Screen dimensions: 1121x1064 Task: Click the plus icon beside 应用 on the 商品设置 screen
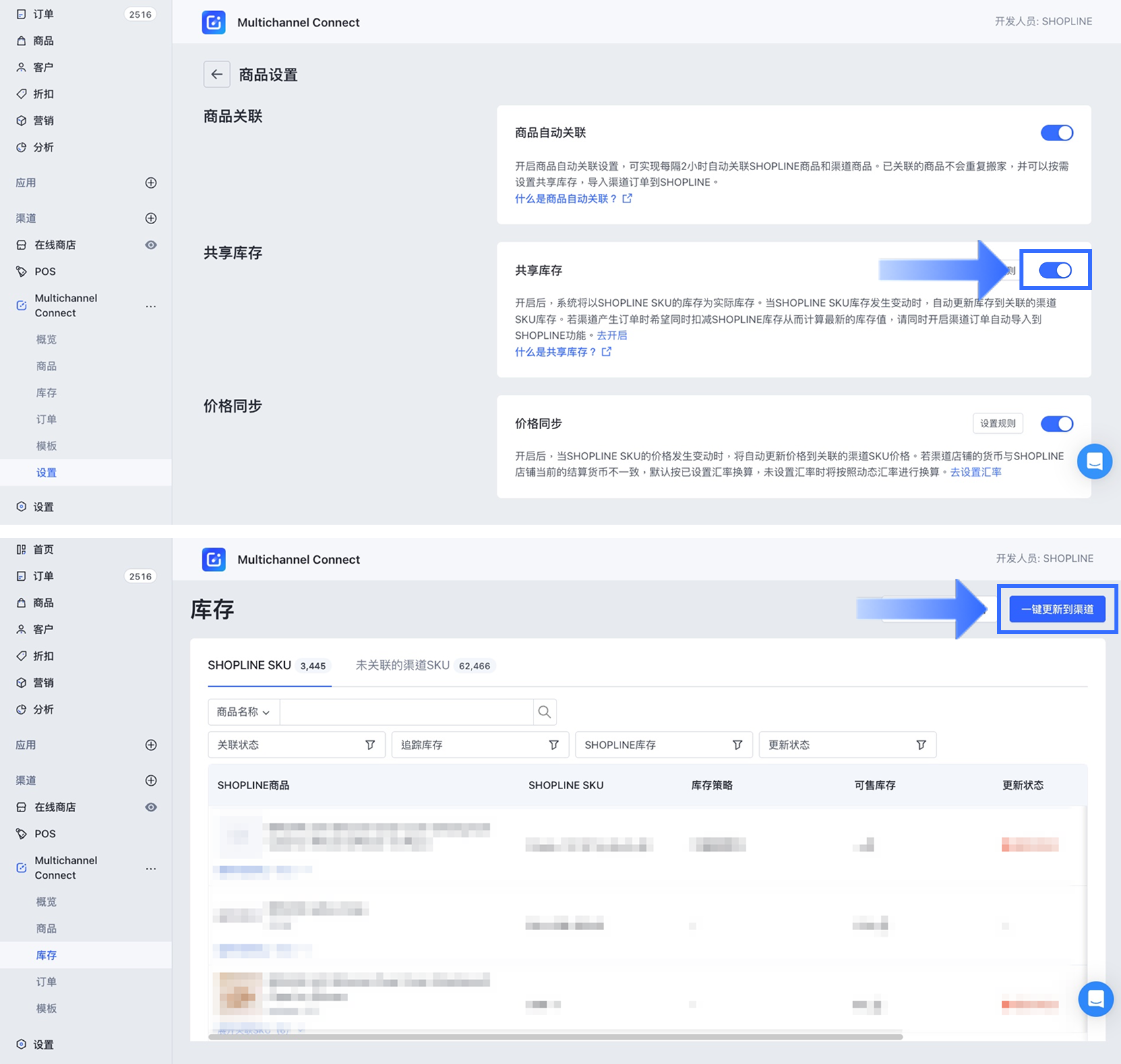click(x=151, y=183)
